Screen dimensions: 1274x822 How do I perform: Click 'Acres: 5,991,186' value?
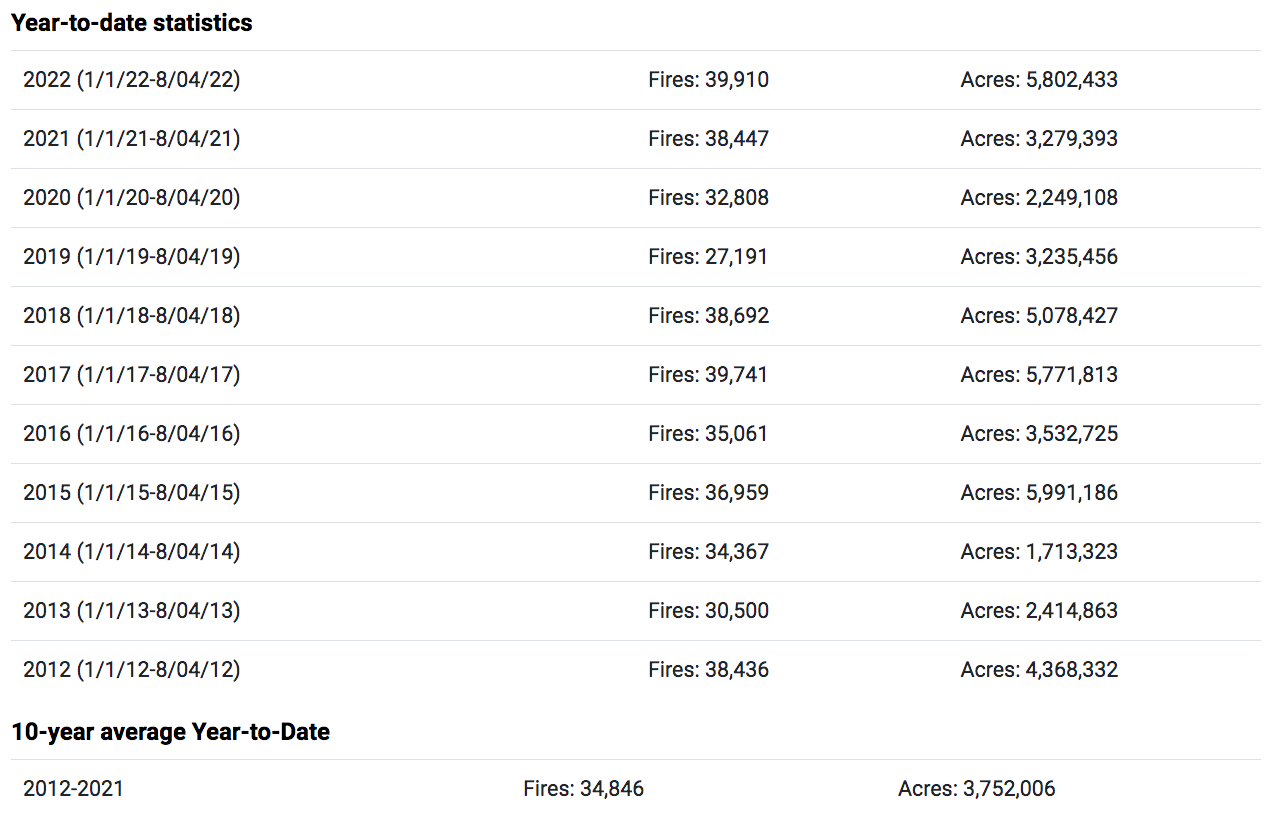click(x=1039, y=493)
